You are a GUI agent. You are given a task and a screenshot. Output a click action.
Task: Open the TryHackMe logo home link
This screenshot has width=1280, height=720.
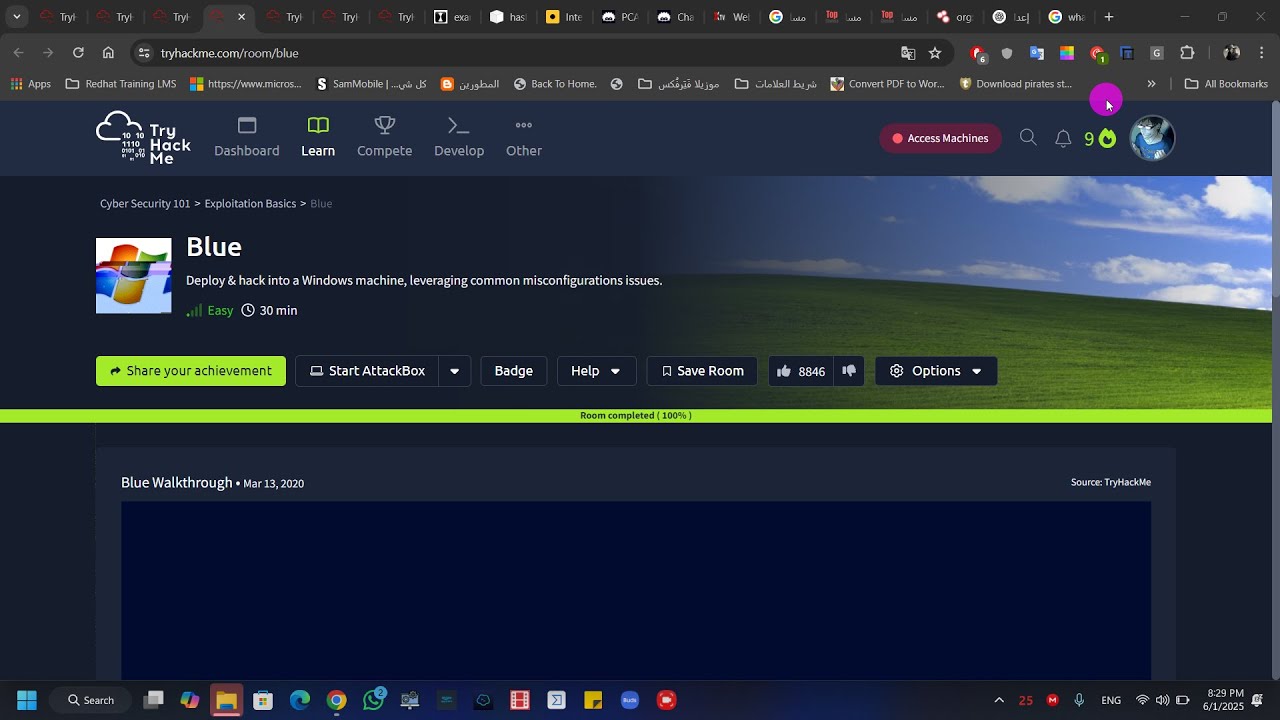143,138
